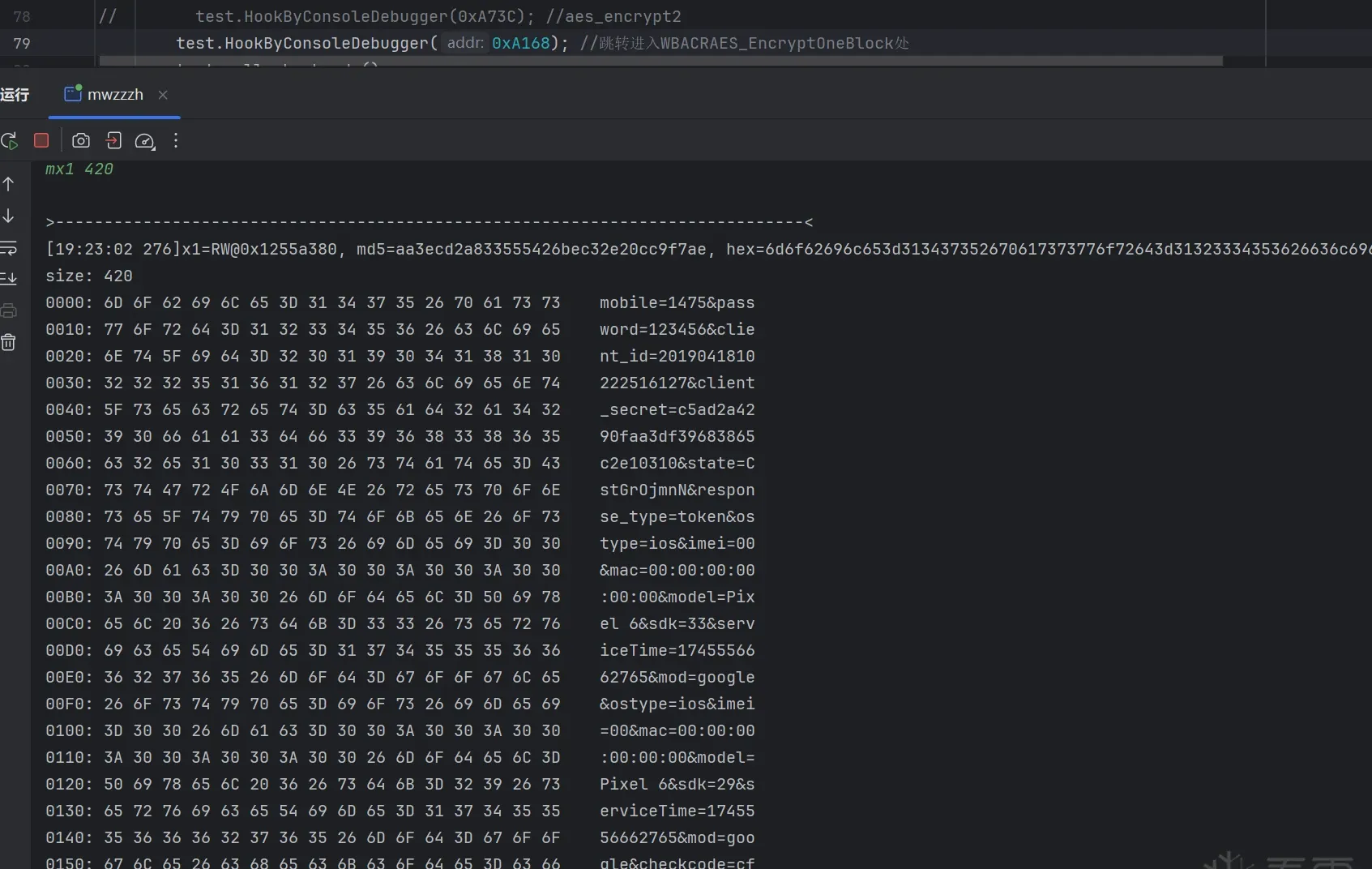Click line number 78 in the gutter
Screen dimensions: 1372x869
tap(22, 16)
